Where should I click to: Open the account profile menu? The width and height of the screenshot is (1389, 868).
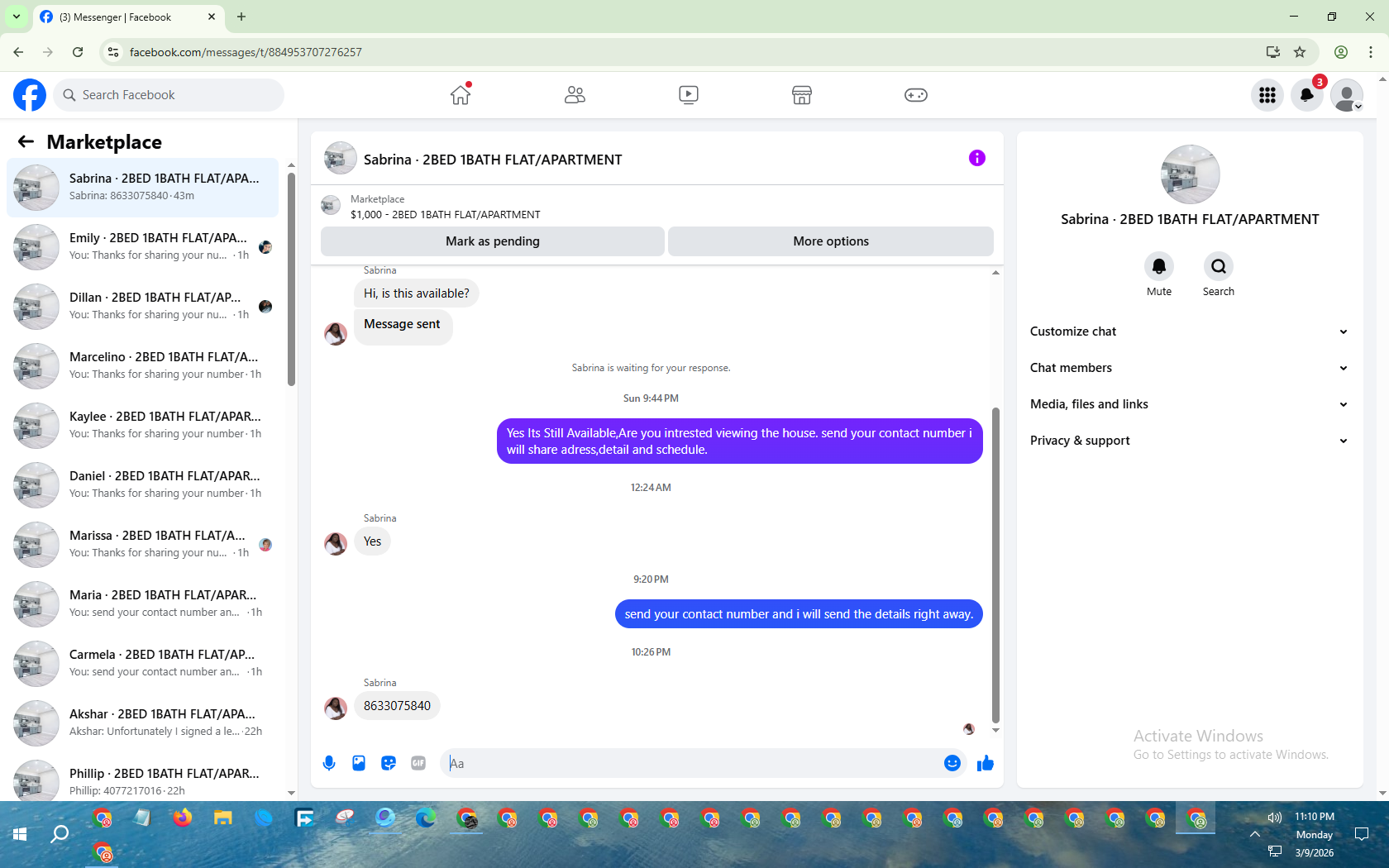[x=1347, y=95]
